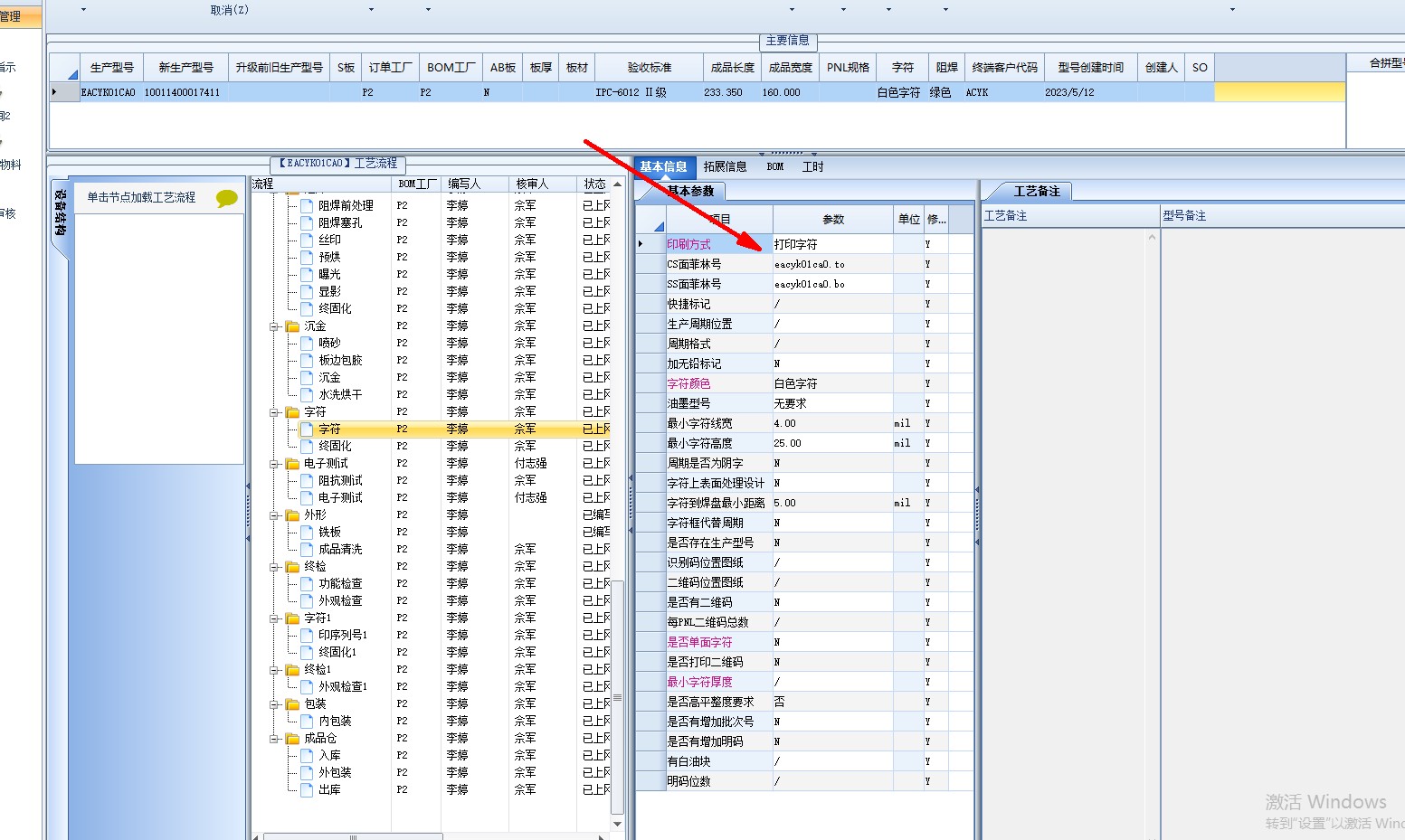Select model row EACYK01CA0 in main grid
Image resolution: width=1405 pixels, height=840 pixels.
click(x=697, y=92)
